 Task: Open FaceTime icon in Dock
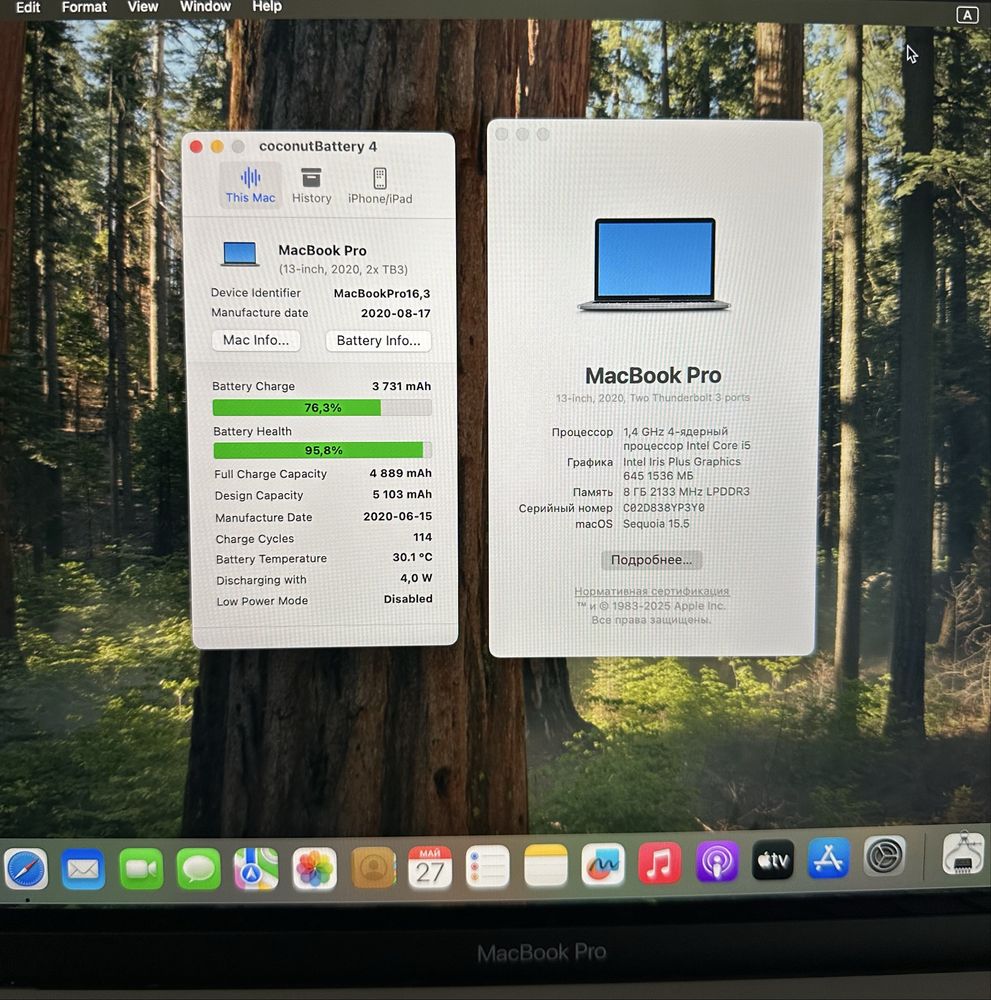(141, 869)
